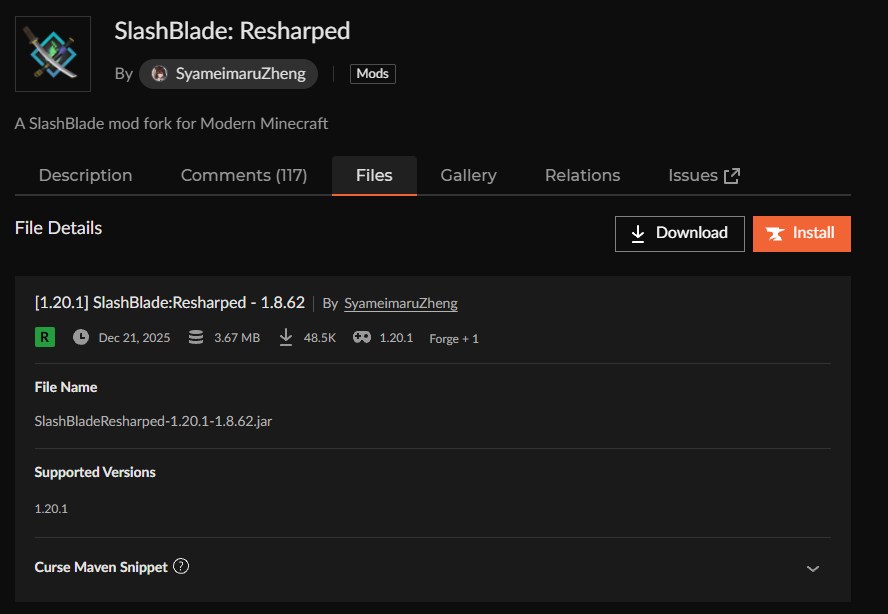Screen dimensions: 888x614
Task: Click the Install button
Action: point(801,233)
